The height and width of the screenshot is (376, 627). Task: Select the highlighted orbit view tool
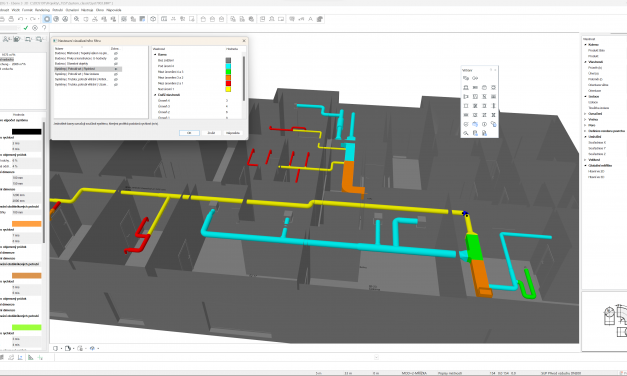point(47,19)
